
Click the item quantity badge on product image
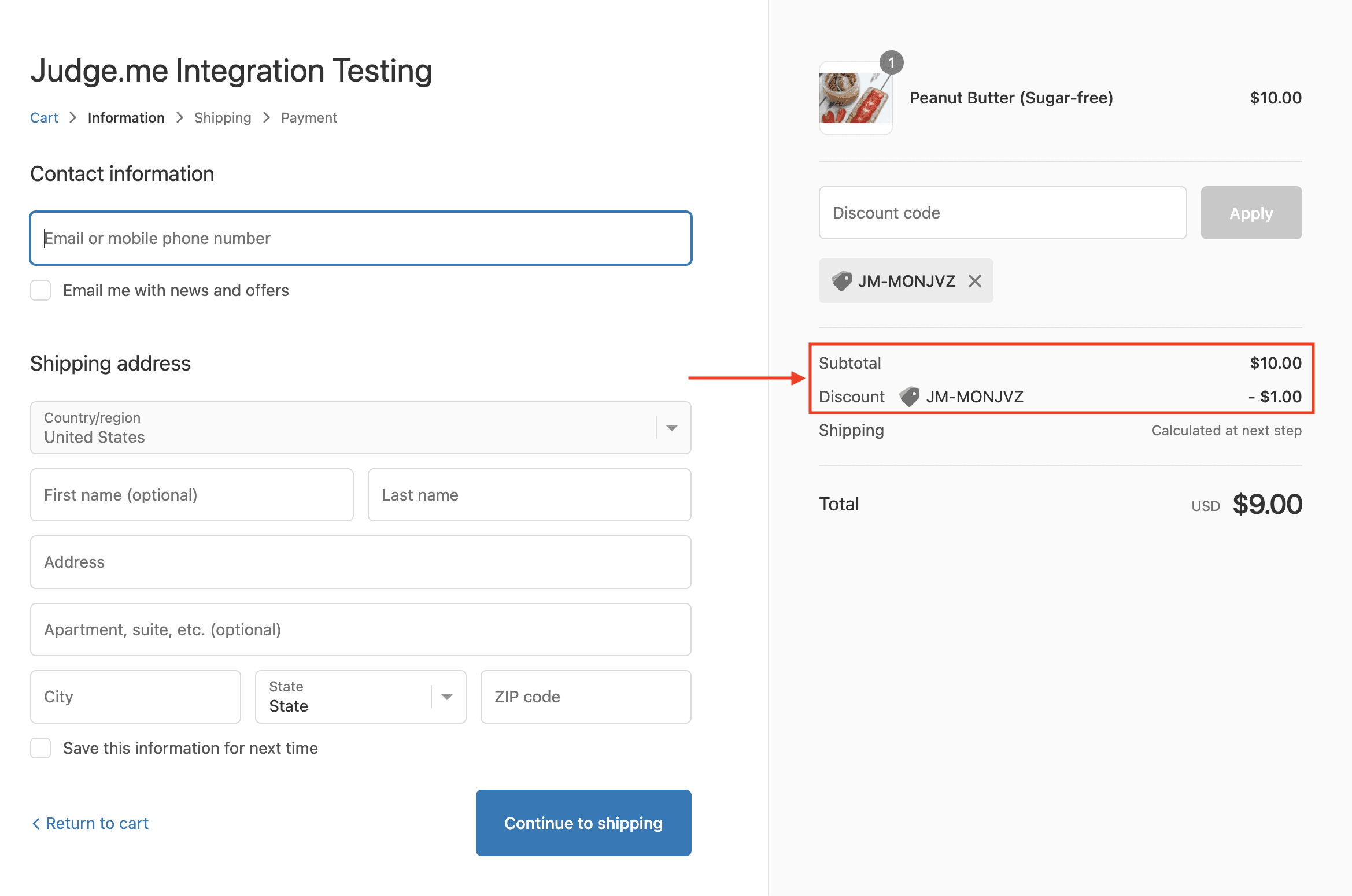891,62
